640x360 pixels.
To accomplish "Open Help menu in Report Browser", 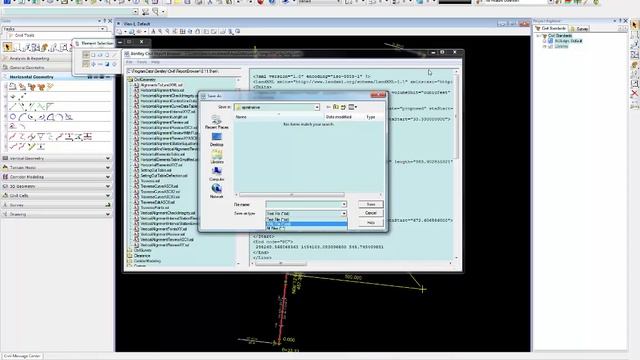I will 155,62.
